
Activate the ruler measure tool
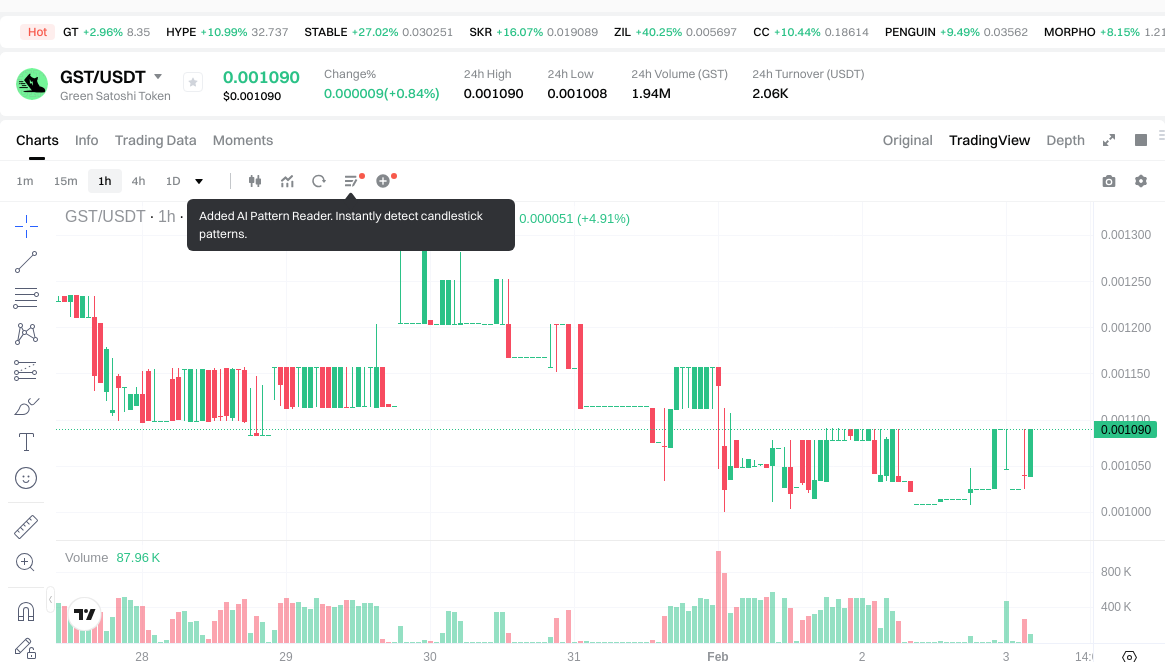pos(26,526)
